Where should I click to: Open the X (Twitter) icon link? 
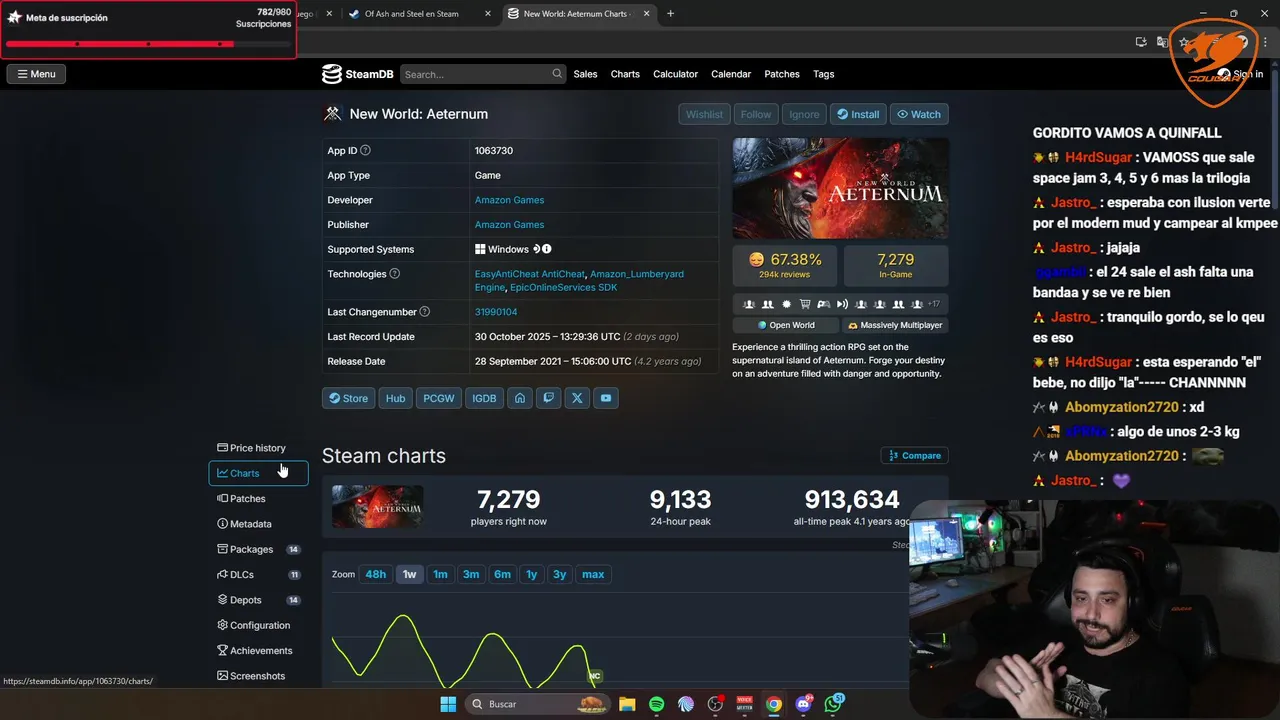(577, 398)
